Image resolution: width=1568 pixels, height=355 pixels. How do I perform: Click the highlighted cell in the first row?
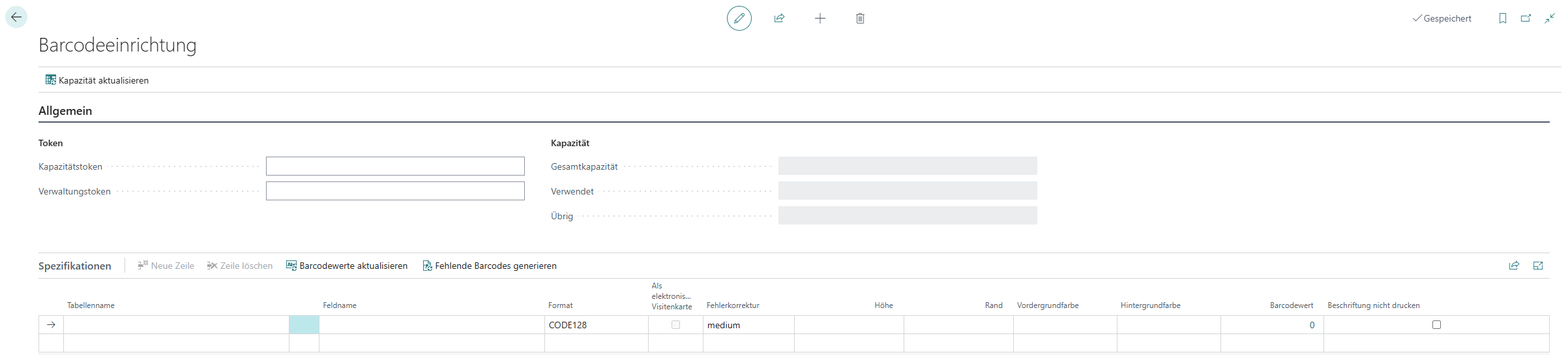pyautogui.click(x=304, y=325)
